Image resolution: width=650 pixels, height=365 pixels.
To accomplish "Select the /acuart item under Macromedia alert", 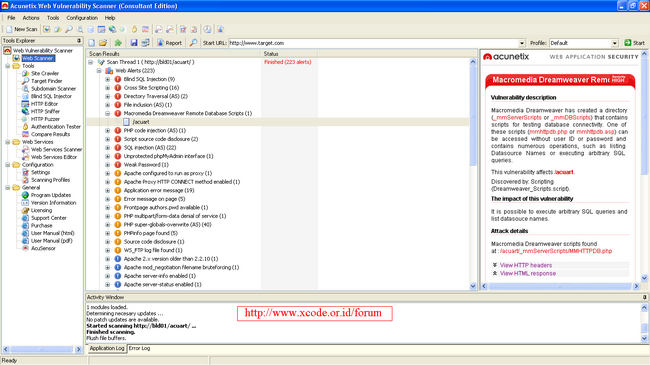I will (x=141, y=122).
